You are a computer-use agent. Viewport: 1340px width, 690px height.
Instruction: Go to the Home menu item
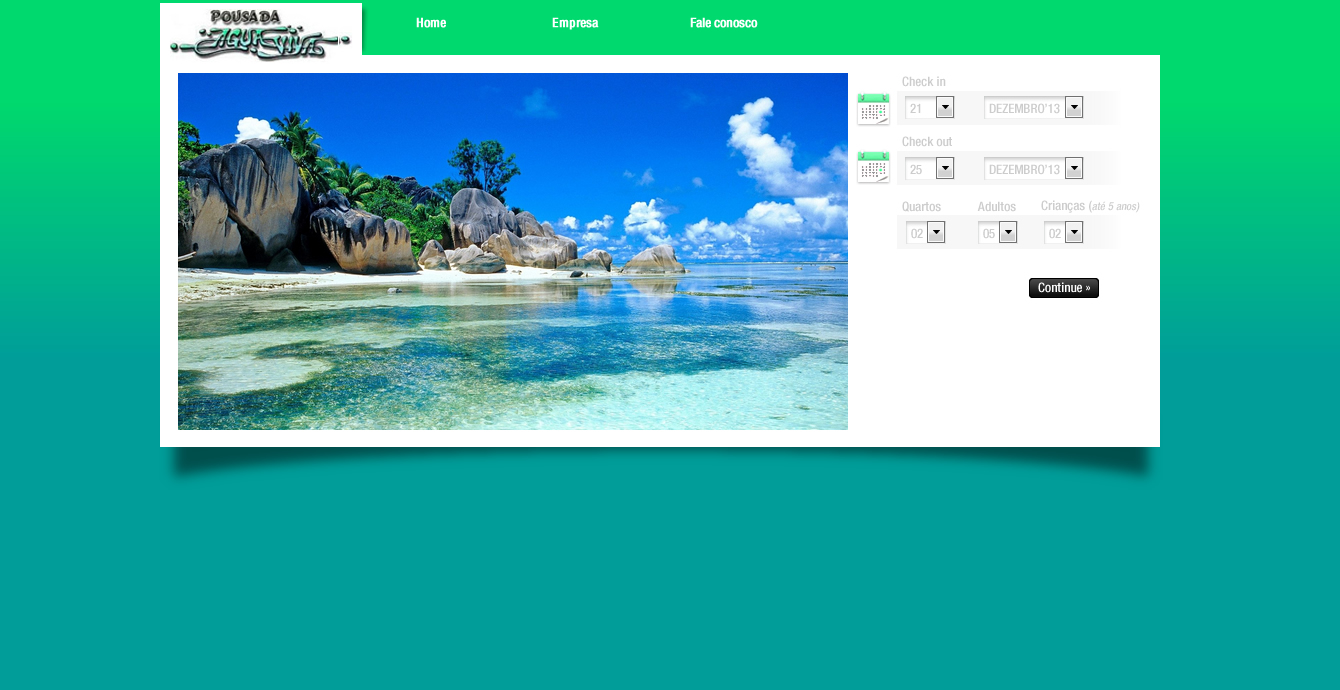pos(431,23)
